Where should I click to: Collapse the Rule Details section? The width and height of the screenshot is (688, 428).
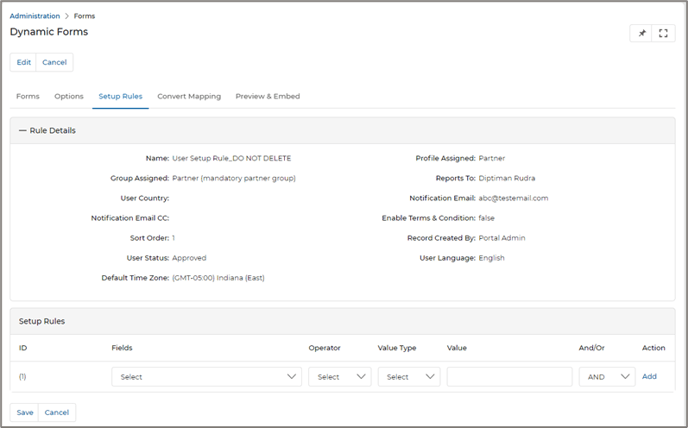tap(21, 130)
